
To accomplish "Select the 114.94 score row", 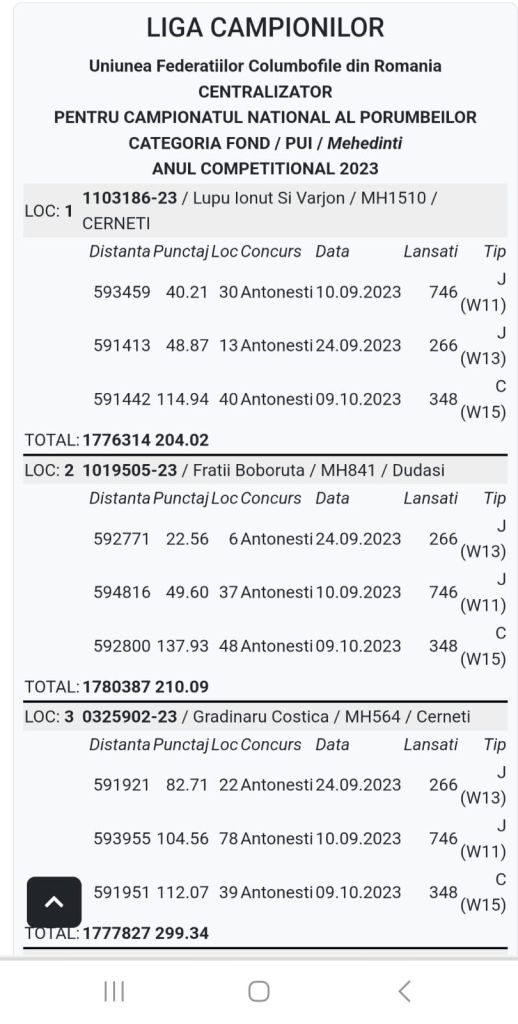I will click(x=298, y=399).
